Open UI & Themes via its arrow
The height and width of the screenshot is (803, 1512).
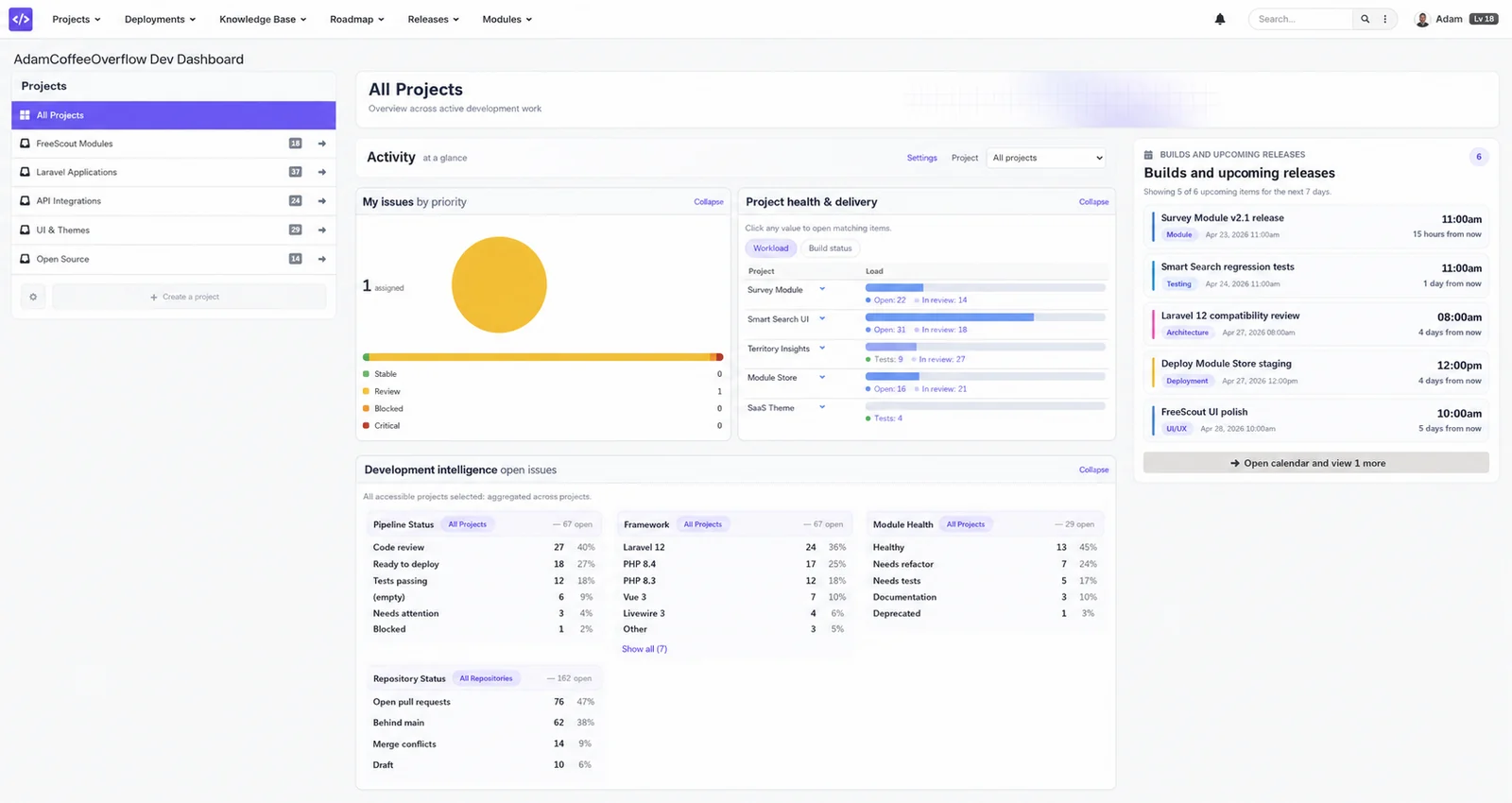[322, 230]
